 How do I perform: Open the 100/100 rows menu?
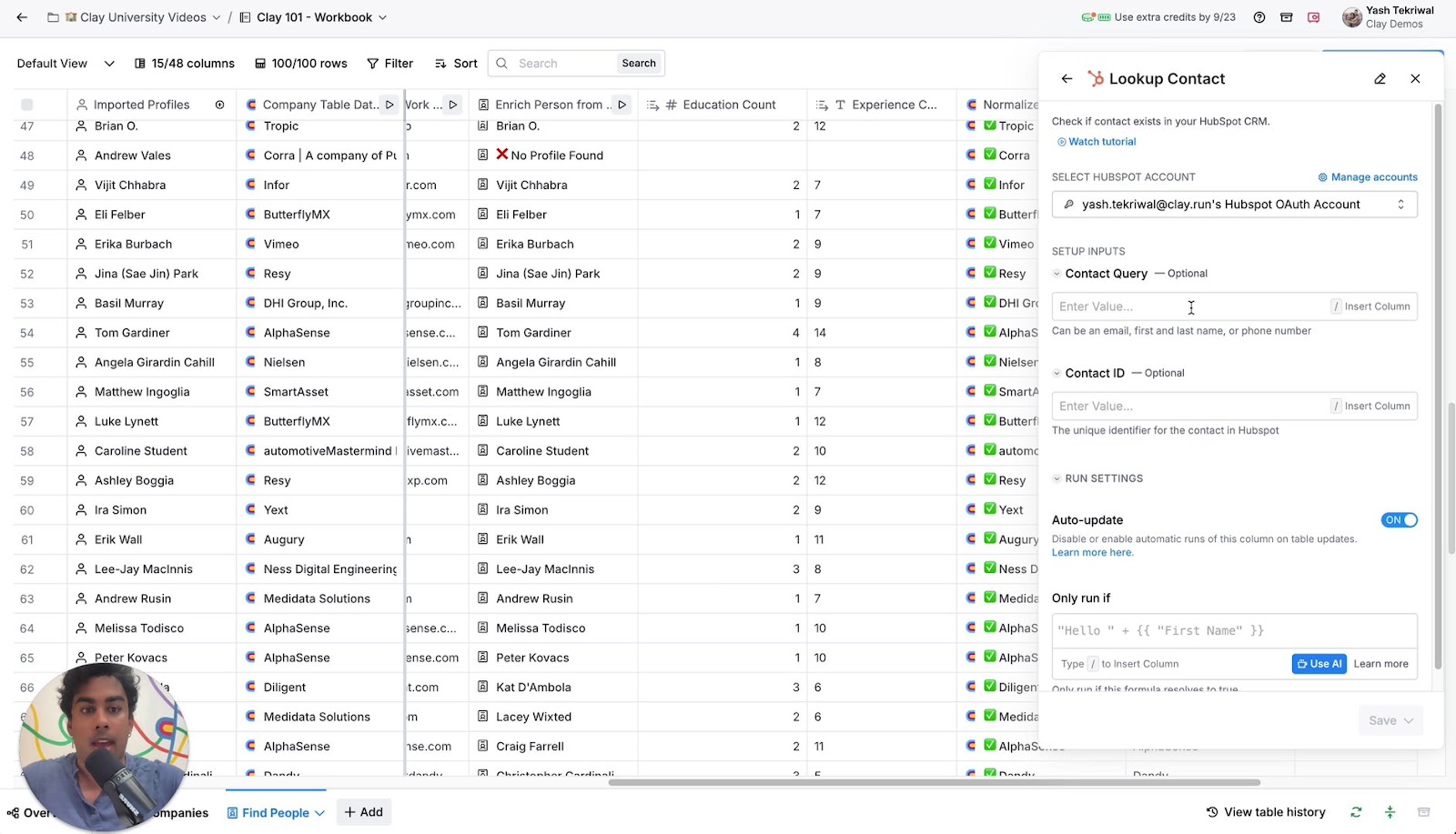tap(301, 64)
